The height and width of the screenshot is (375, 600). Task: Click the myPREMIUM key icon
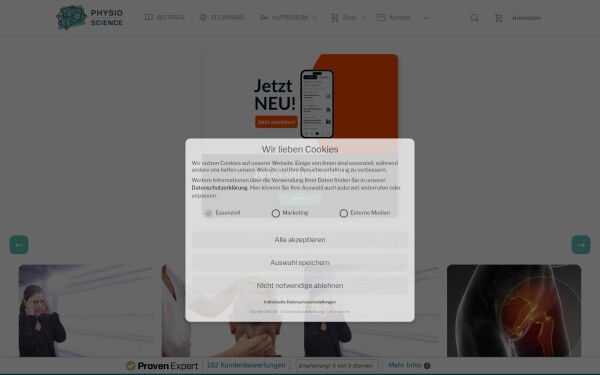click(264, 18)
